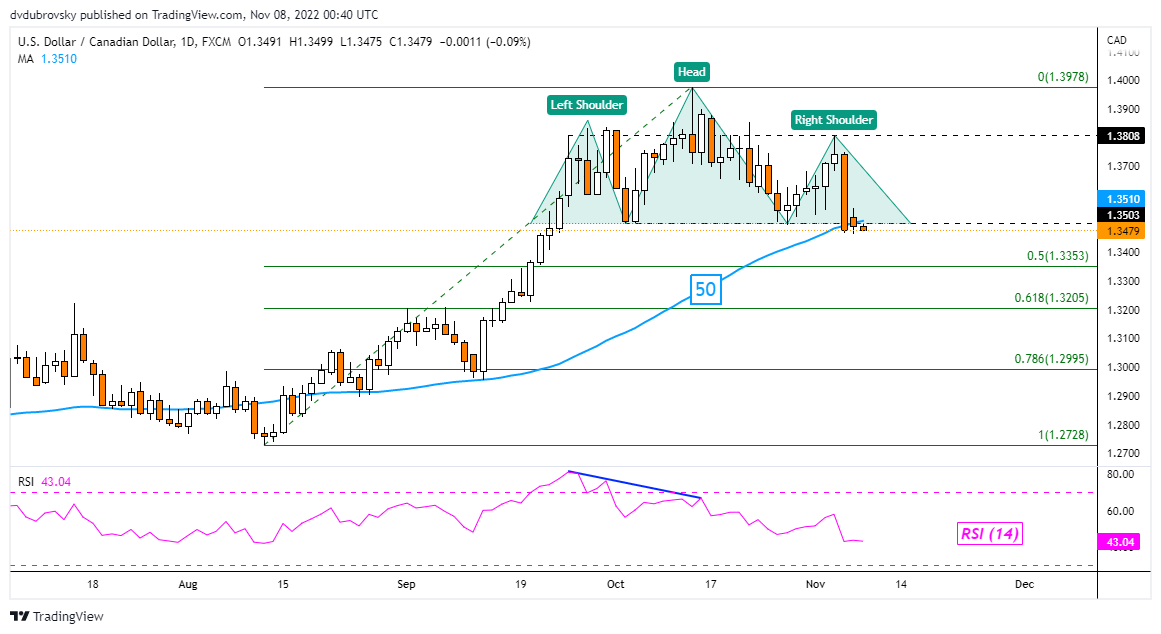Click "Nov" on the time axis
Image resolution: width=1161 pixels, height=634 pixels.
tap(815, 583)
